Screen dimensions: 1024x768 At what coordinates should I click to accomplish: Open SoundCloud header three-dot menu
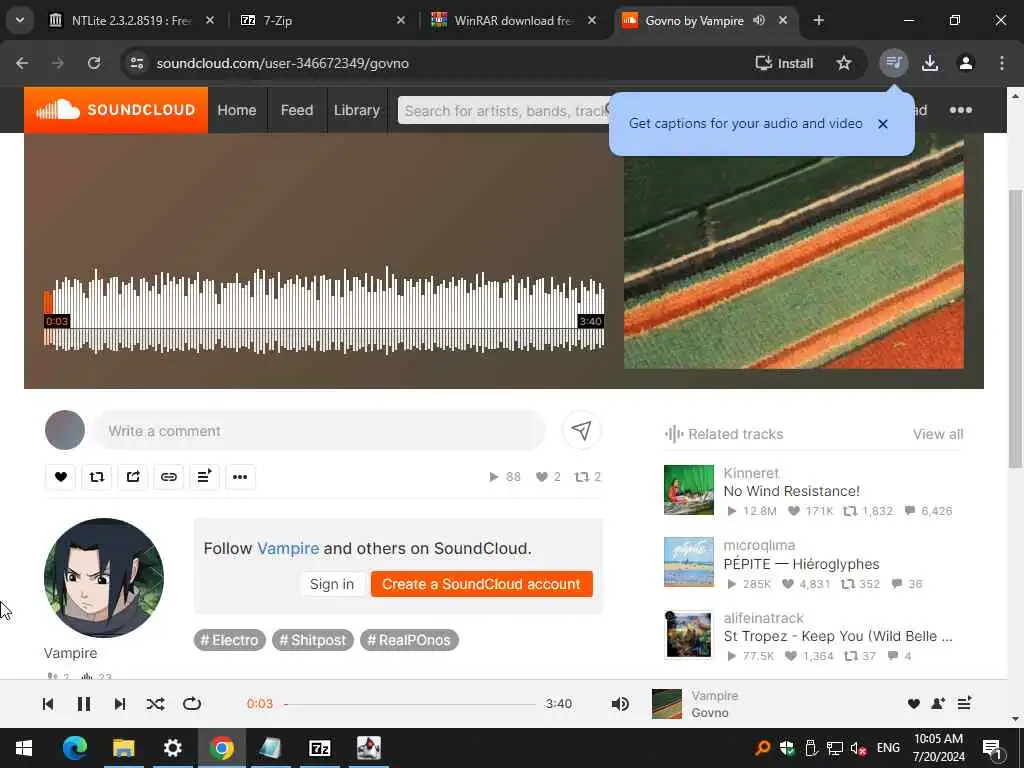click(961, 110)
